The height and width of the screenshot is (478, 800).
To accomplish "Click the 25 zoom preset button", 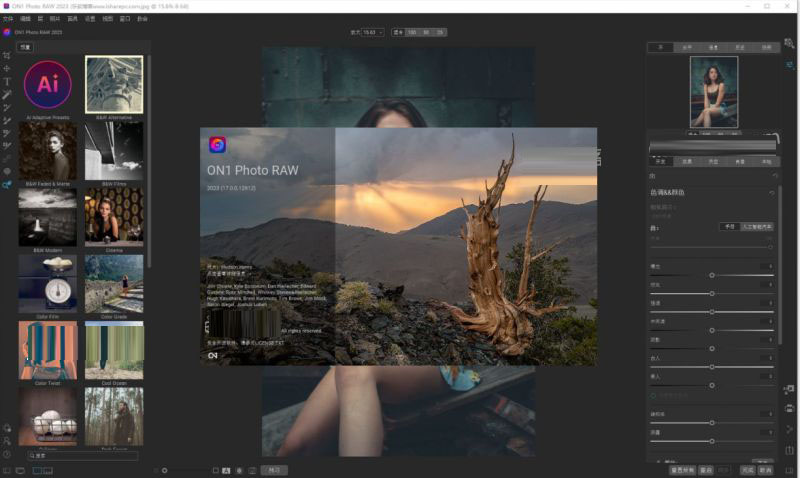I will 440,32.
